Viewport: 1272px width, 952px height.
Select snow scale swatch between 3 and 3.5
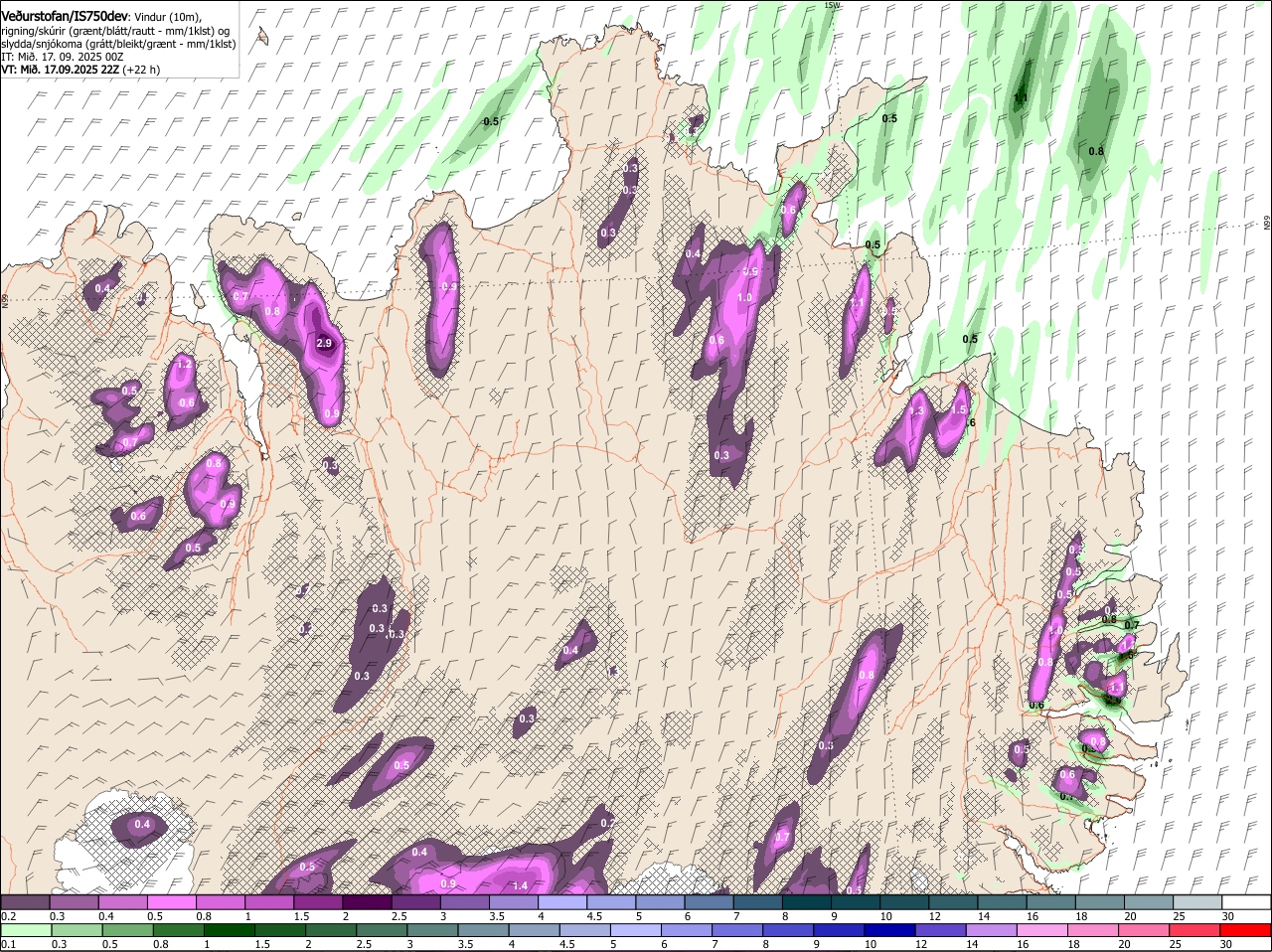click(464, 902)
